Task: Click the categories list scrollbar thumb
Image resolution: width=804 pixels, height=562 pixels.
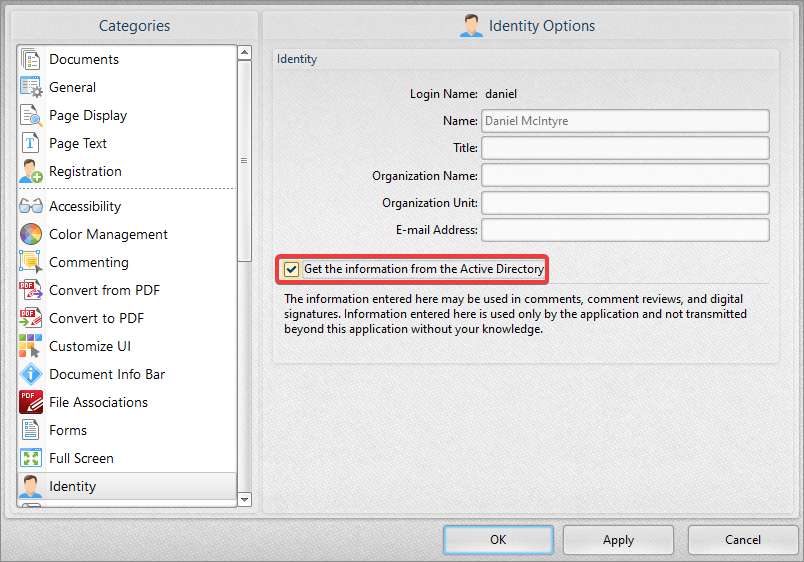Action: (245, 161)
